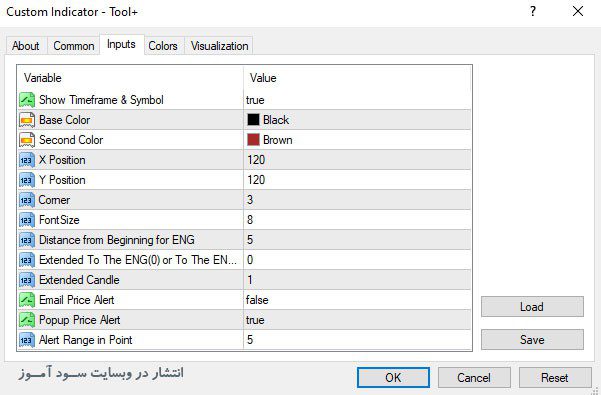Select the 'Base Color' variable name
The width and height of the screenshot is (601, 395).
coord(64,120)
